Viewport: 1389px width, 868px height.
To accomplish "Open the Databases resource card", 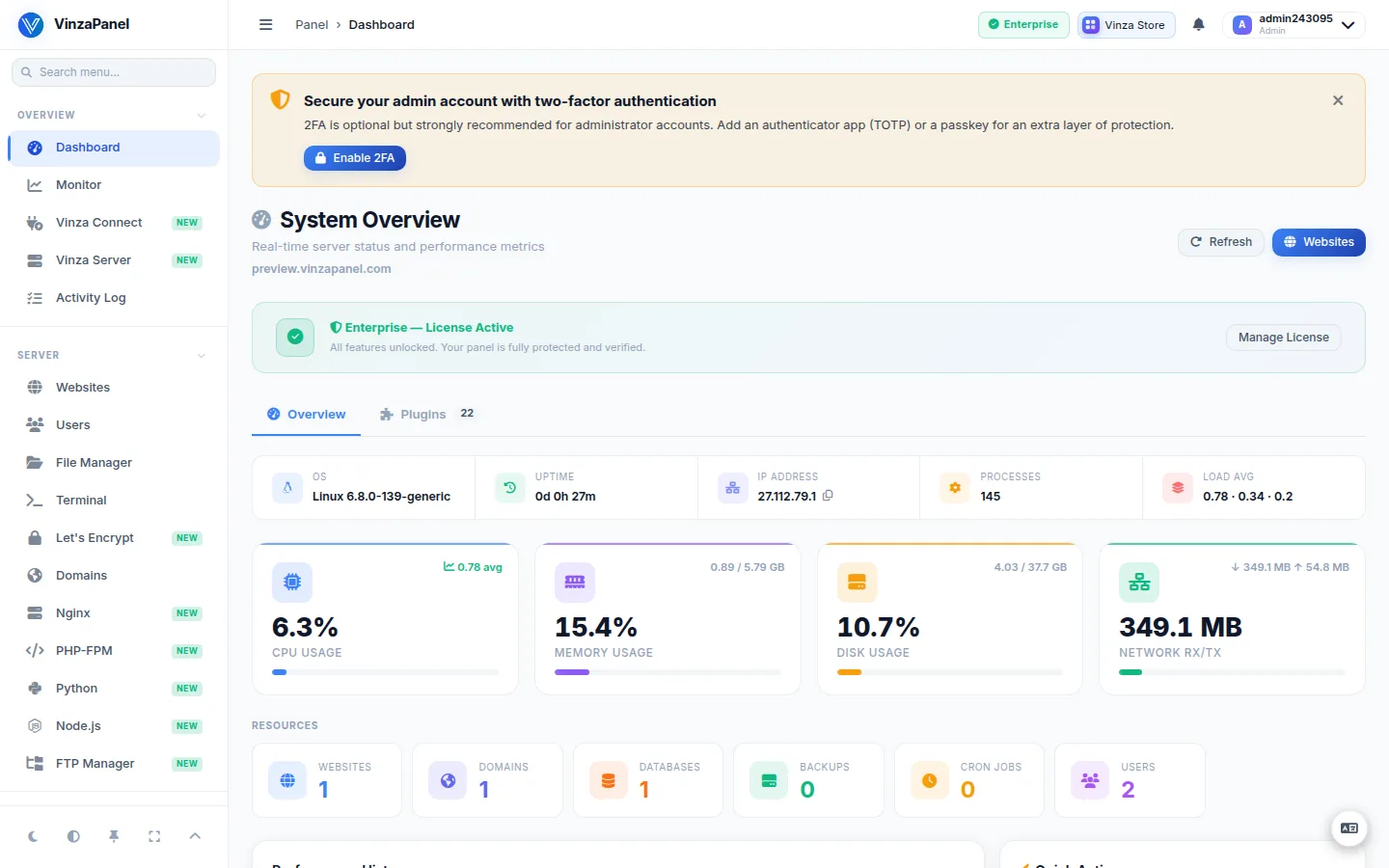I will pyautogui.click(x=648, y=780).
